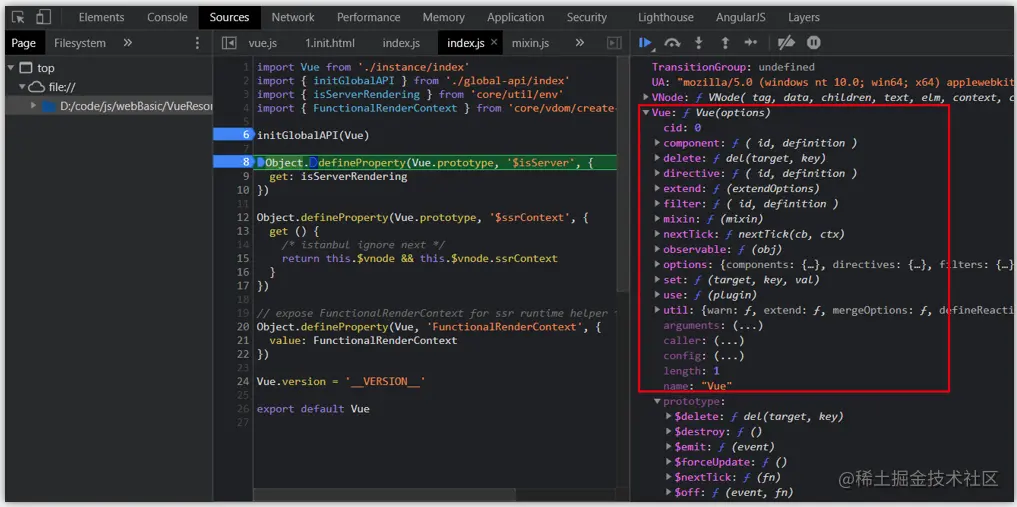Expand the set property
Viewport: 1017px width, 507px height.
click(x=658, y=279)
